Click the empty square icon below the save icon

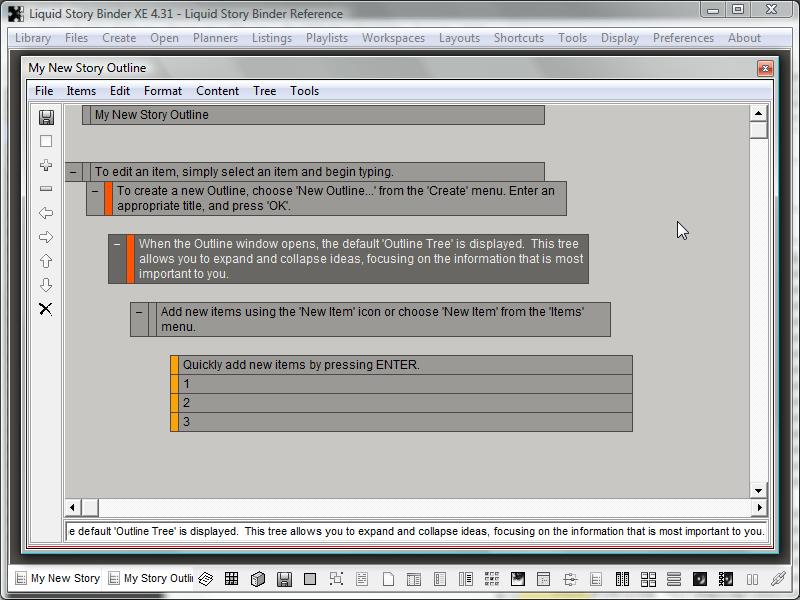coord(46,141)
